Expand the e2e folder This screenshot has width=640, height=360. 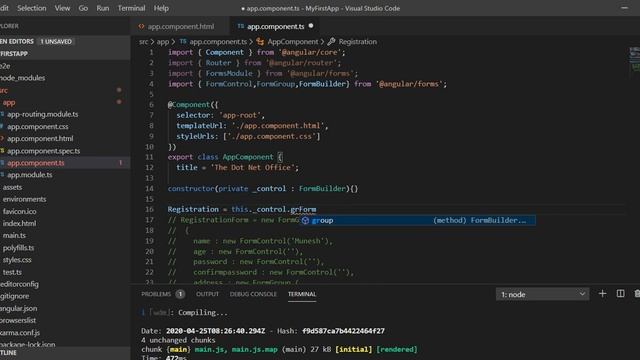click(5, 66)
